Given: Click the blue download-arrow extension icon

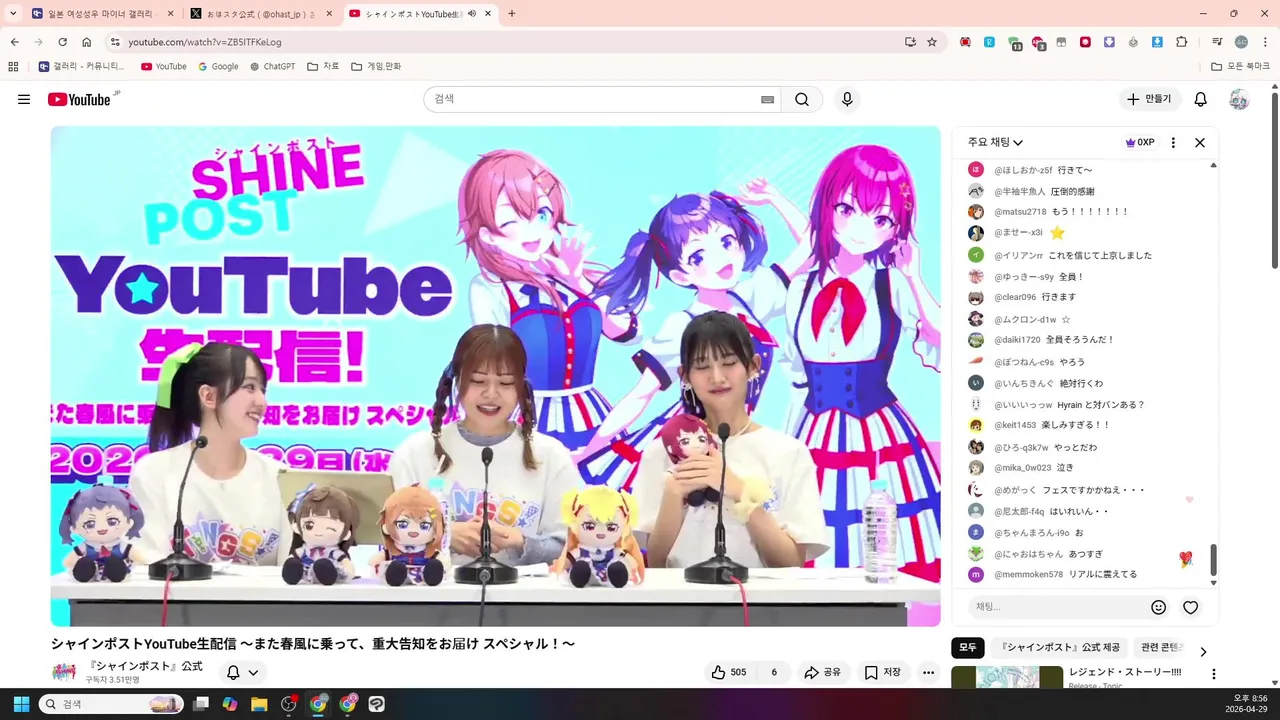Looking at the screenshot, I should 1157,42.
